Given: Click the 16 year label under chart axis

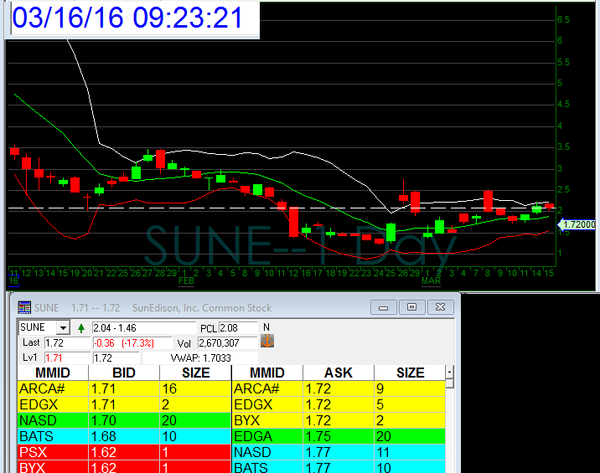Looking at the screenshot, I should tap(13, 281).
